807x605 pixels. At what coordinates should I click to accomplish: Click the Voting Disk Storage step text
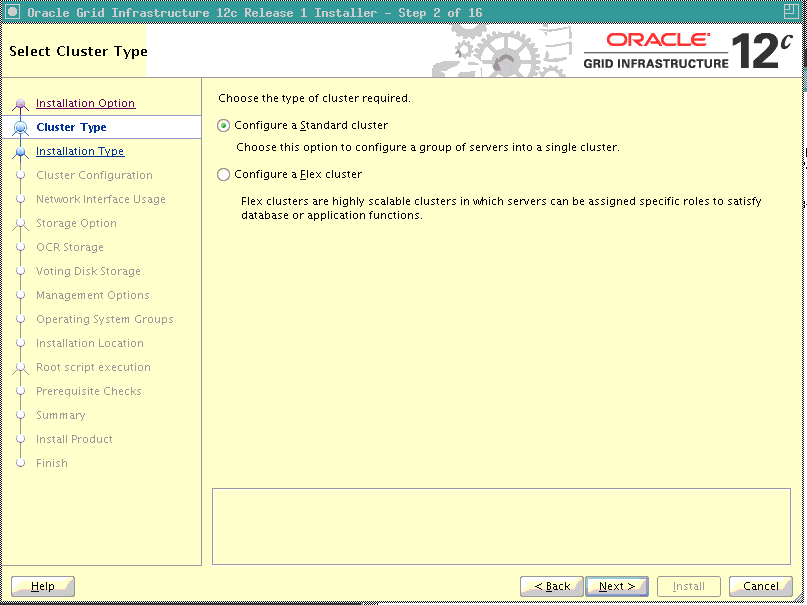coord(88,271)
